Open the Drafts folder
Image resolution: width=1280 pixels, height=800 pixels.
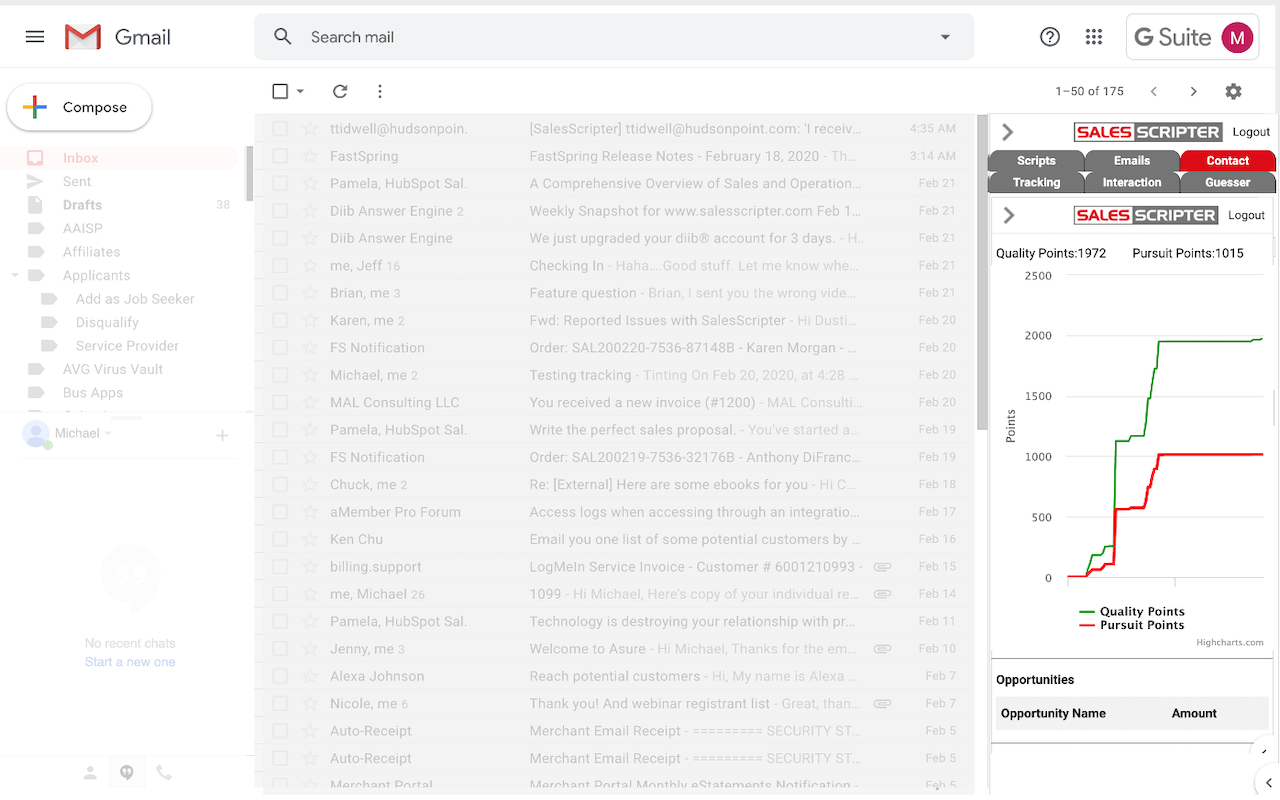pyautogui.click(x=82, y=205)
